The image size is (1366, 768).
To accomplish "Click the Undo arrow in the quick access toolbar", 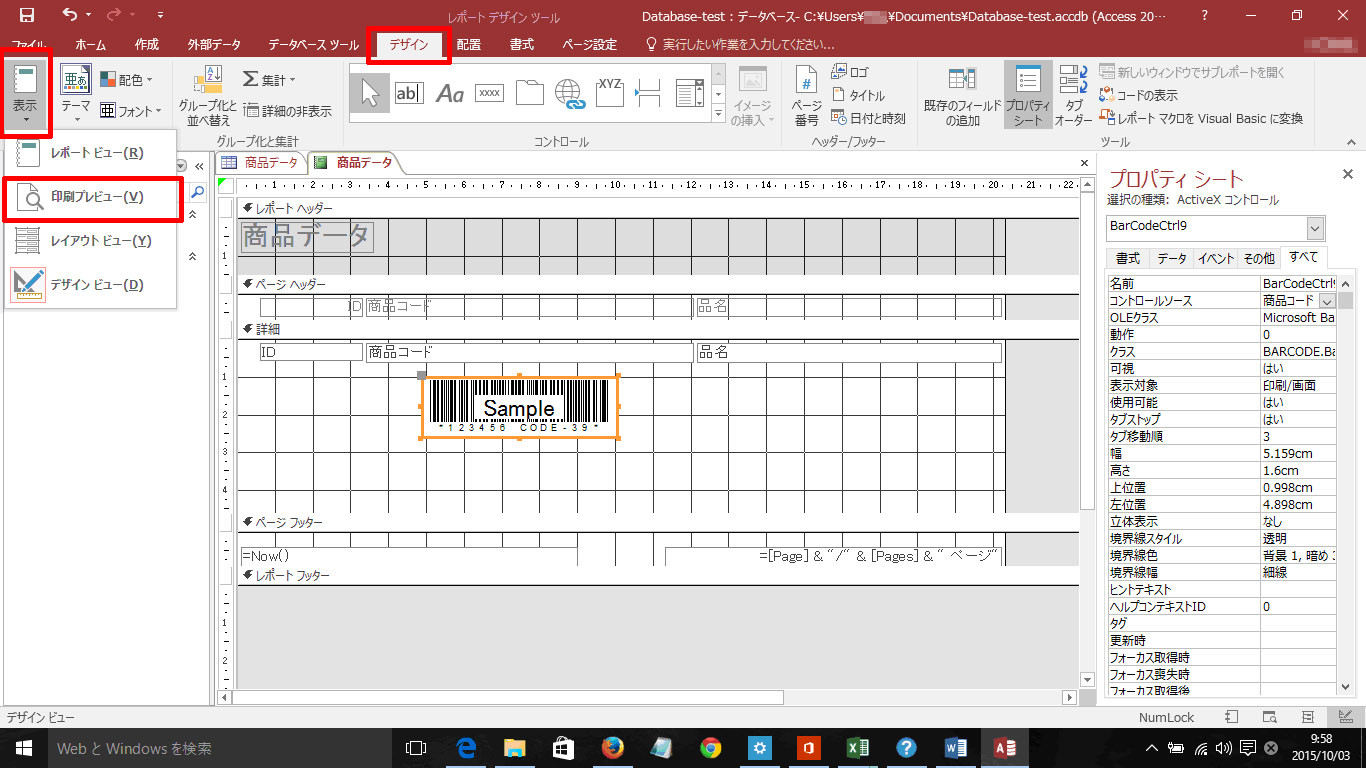I will coord(69,15).
